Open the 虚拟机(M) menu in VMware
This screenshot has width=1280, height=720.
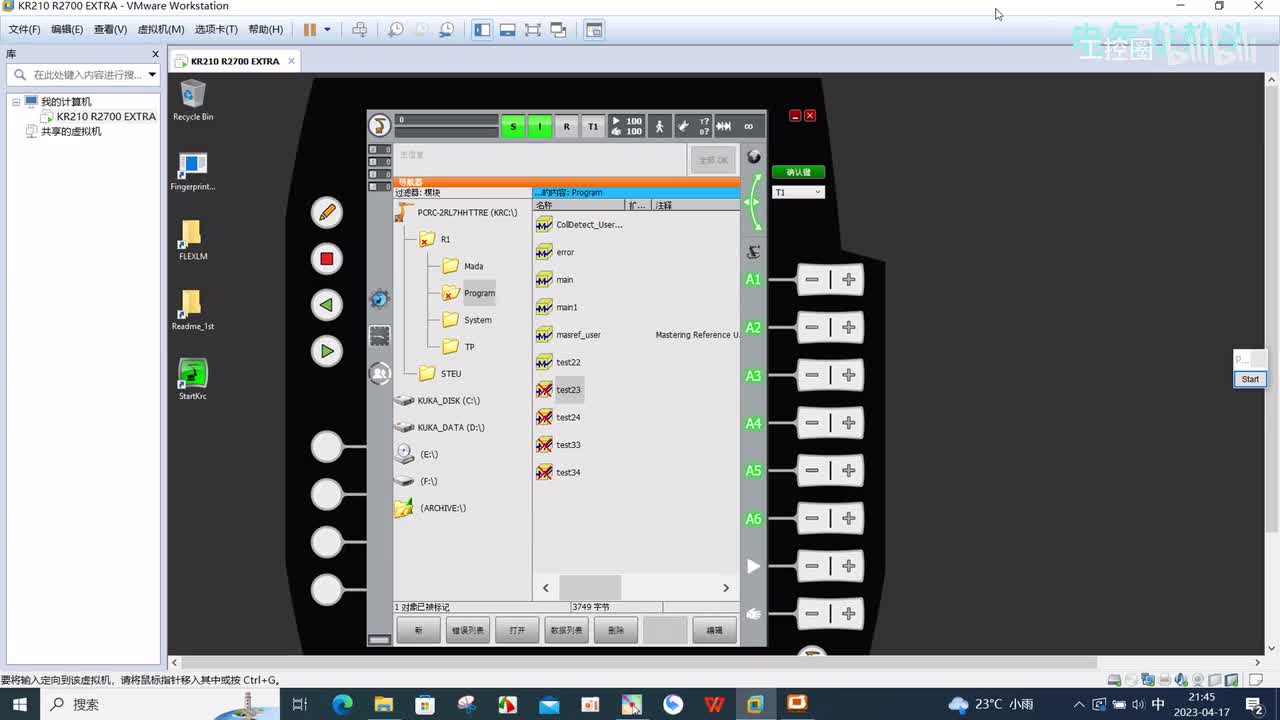pos(160,30)
